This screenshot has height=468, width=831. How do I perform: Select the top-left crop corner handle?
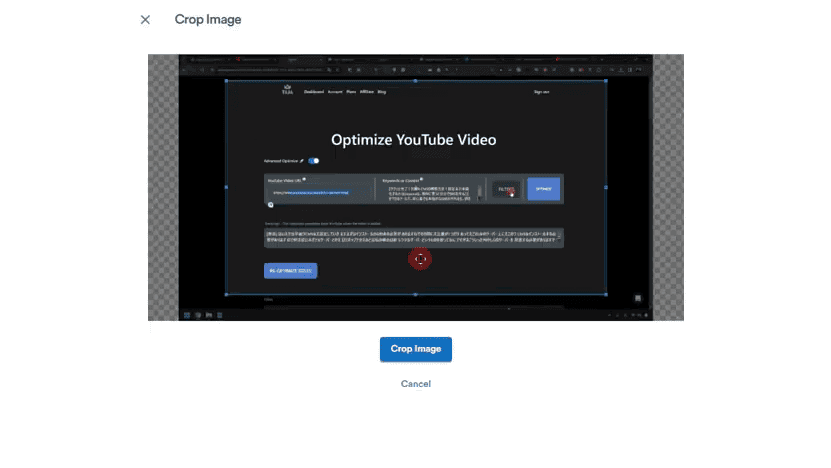point(227,81)
